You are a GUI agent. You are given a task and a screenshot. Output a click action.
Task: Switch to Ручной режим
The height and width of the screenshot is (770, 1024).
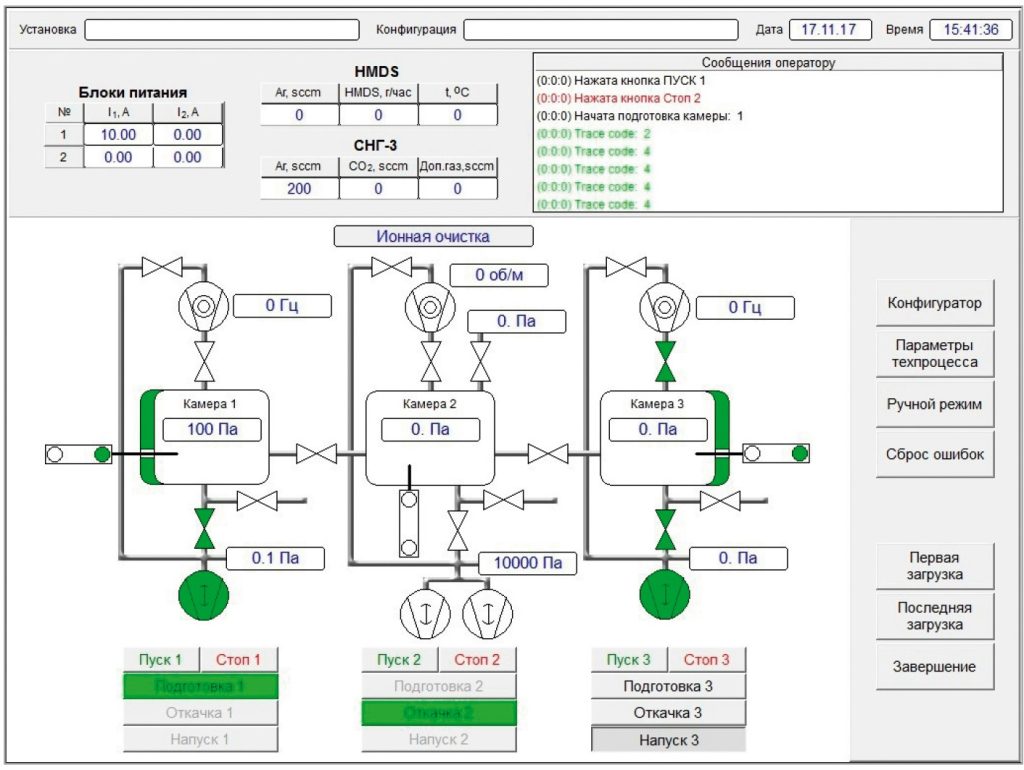(935, 404)
